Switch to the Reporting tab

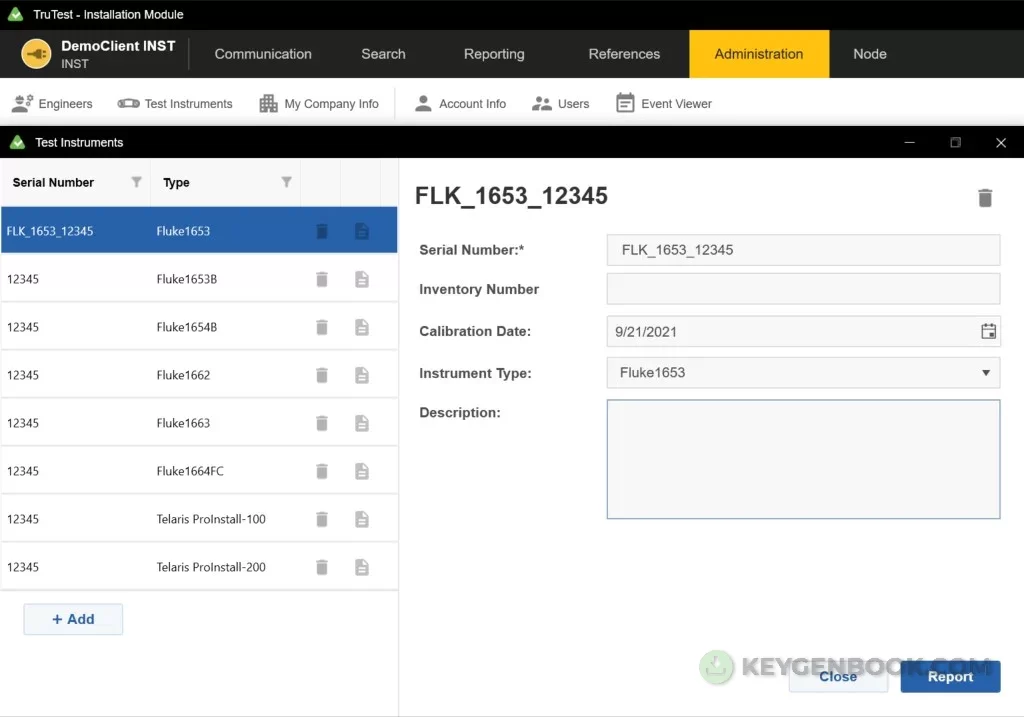point(494,54)
